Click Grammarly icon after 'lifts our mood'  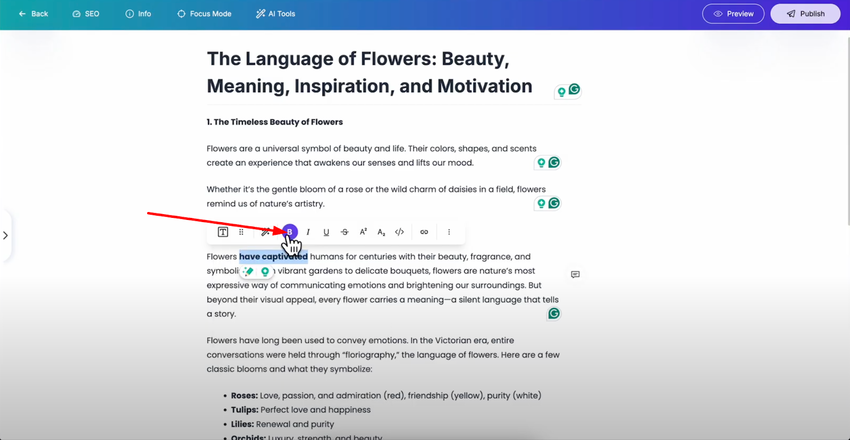click(x=553, y=162)
